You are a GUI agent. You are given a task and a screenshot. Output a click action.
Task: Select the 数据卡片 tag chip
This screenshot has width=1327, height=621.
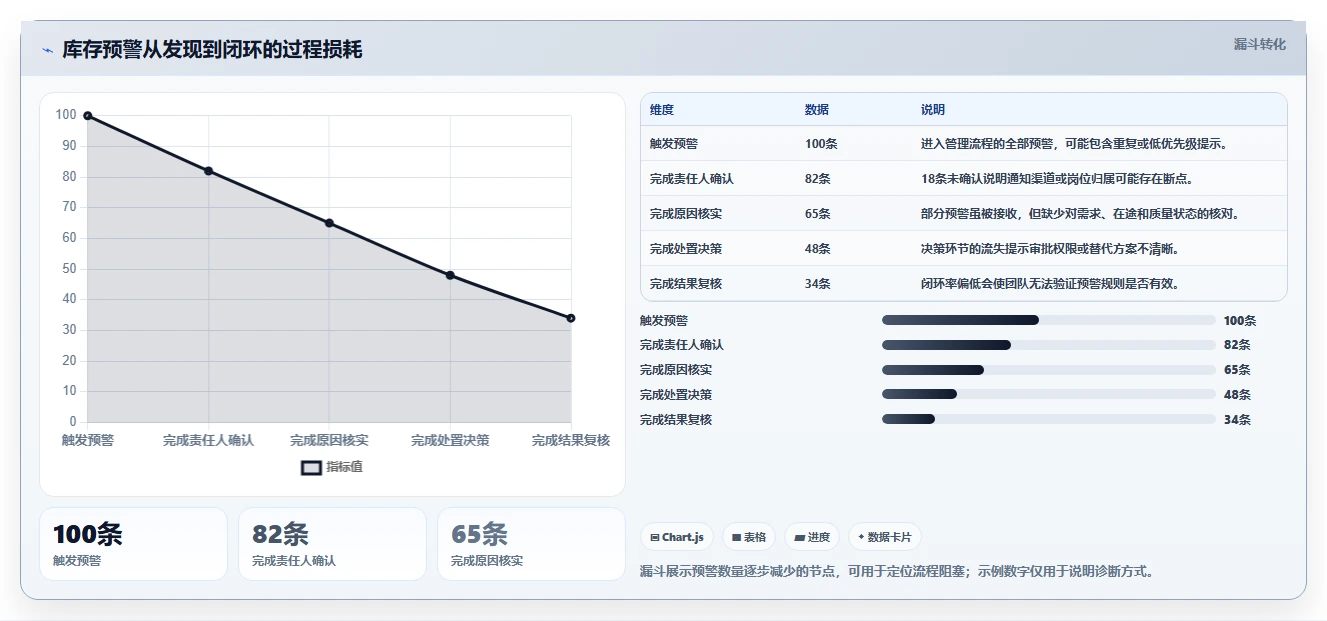[x=885, y=537]
